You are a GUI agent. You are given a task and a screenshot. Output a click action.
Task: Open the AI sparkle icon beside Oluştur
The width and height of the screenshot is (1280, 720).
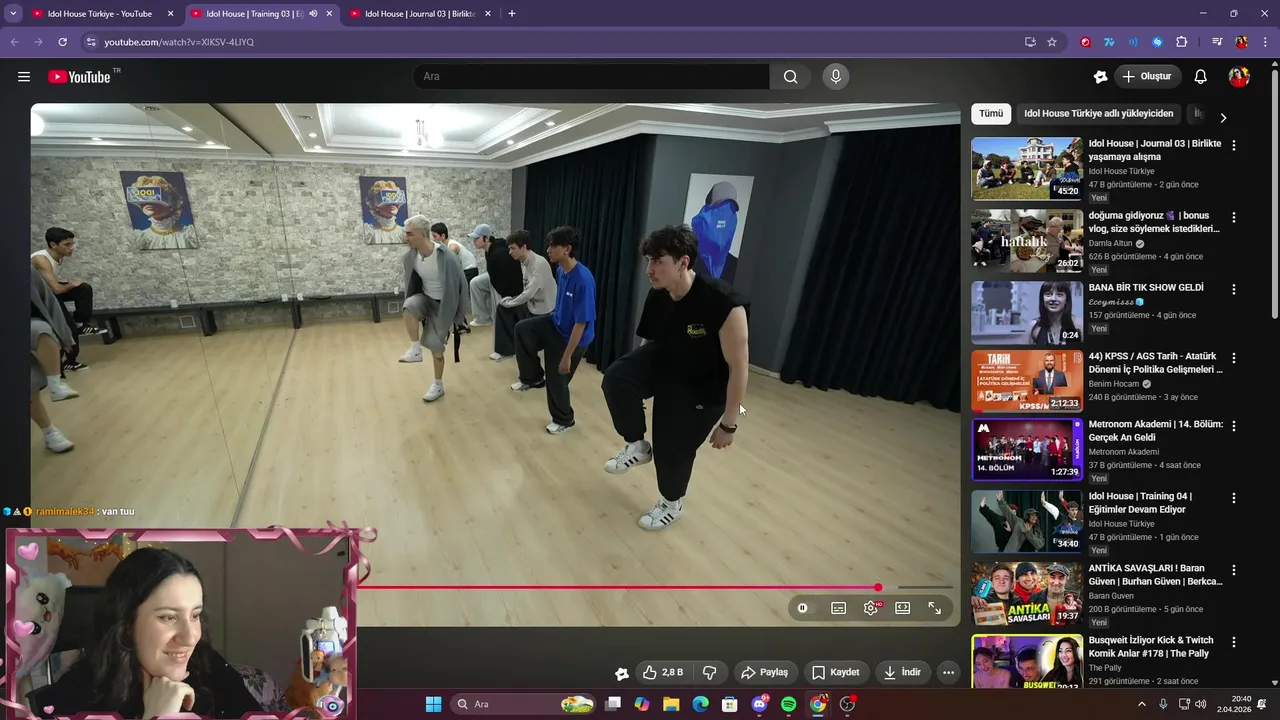pyautogui.click(x=1100, y=77)
